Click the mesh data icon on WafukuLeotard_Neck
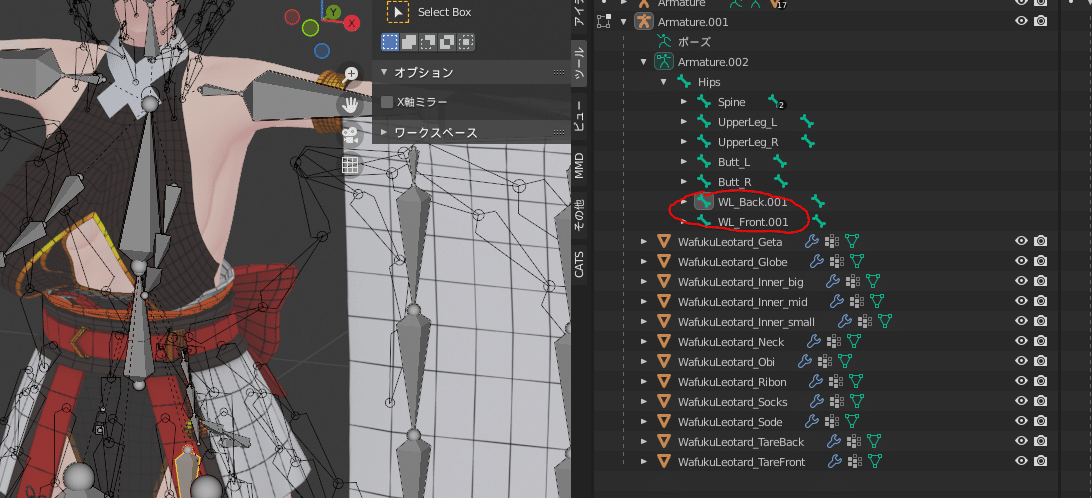This screenshot has height=498, width=1092. point(854,342)
